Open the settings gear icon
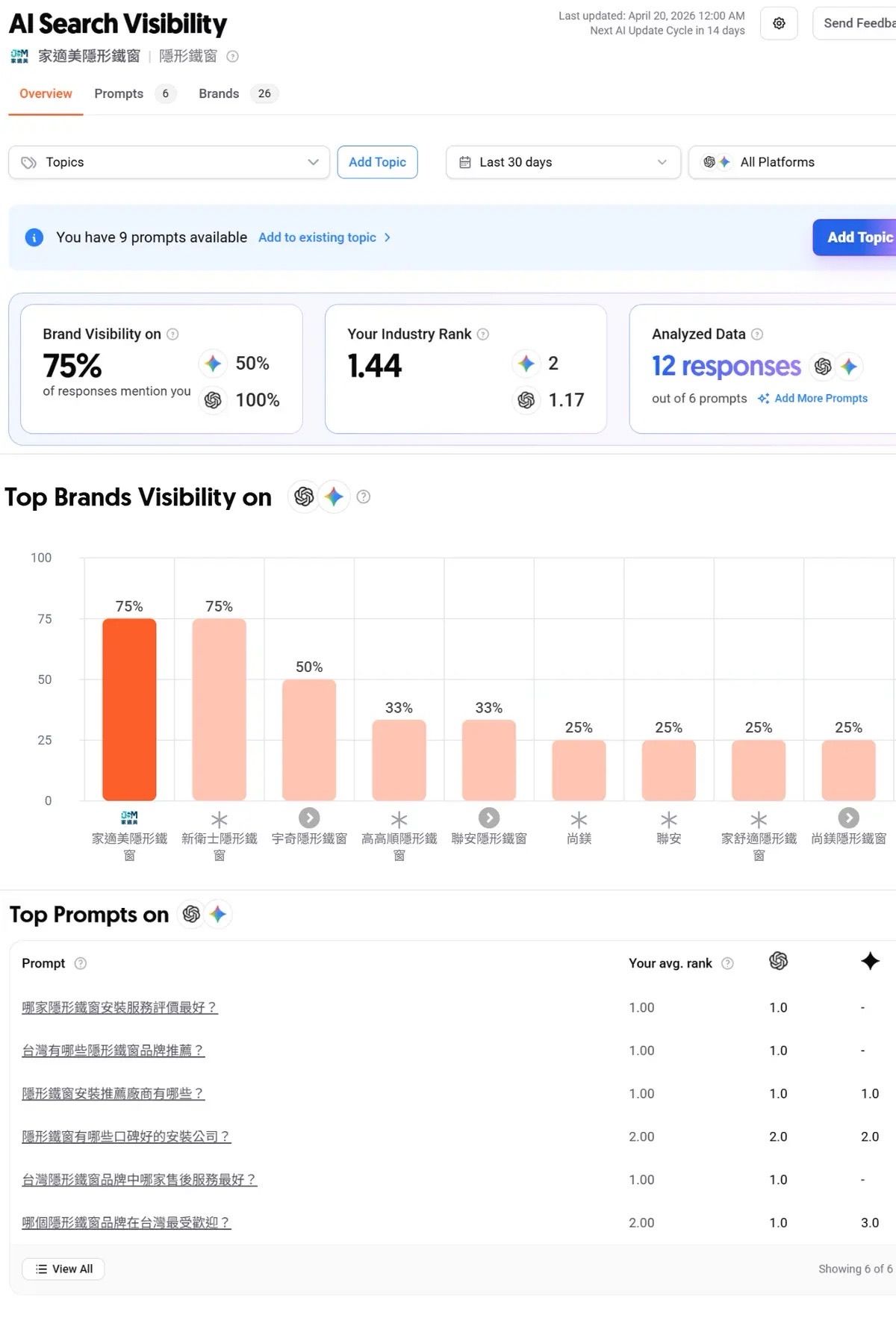 click(x=779, y=23)
